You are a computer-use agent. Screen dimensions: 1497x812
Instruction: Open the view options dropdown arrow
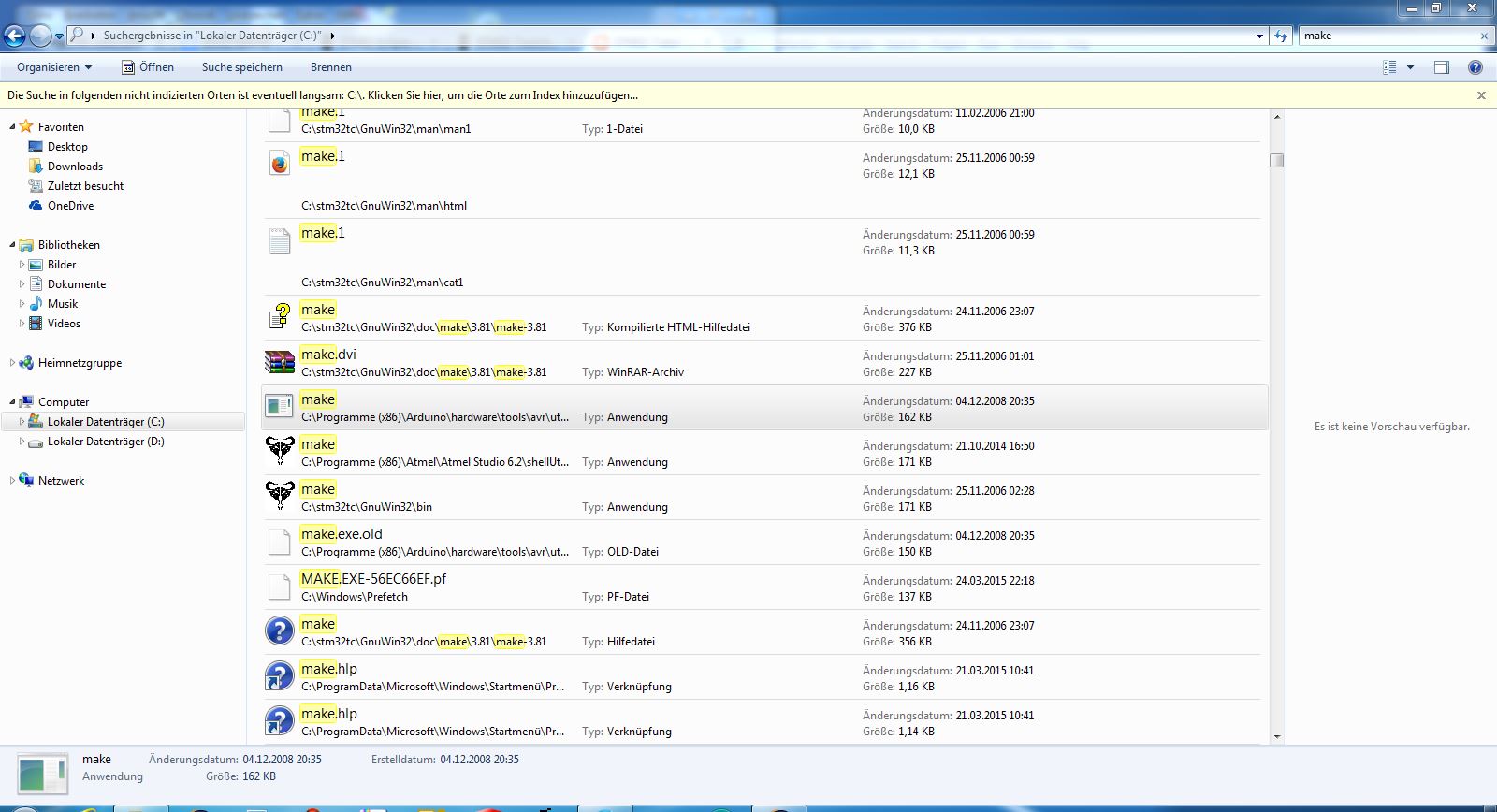click(1410, 67)
